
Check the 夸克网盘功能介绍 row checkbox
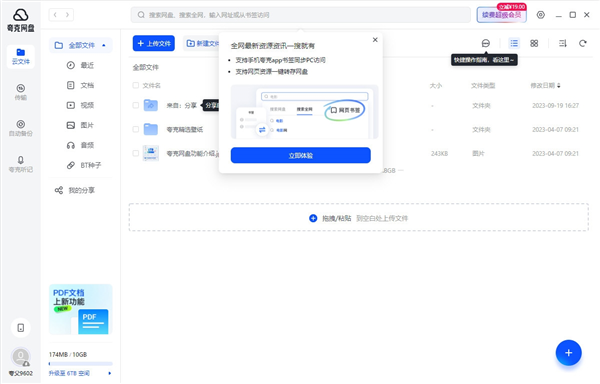point(135,153)
